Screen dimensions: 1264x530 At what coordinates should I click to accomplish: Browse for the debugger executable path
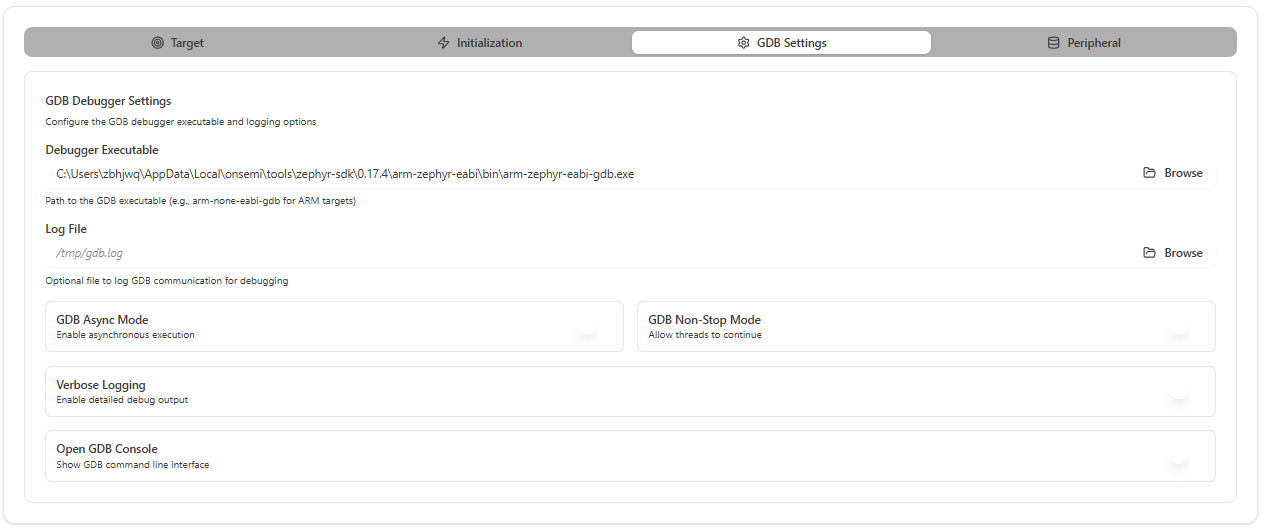point(1183,173)
